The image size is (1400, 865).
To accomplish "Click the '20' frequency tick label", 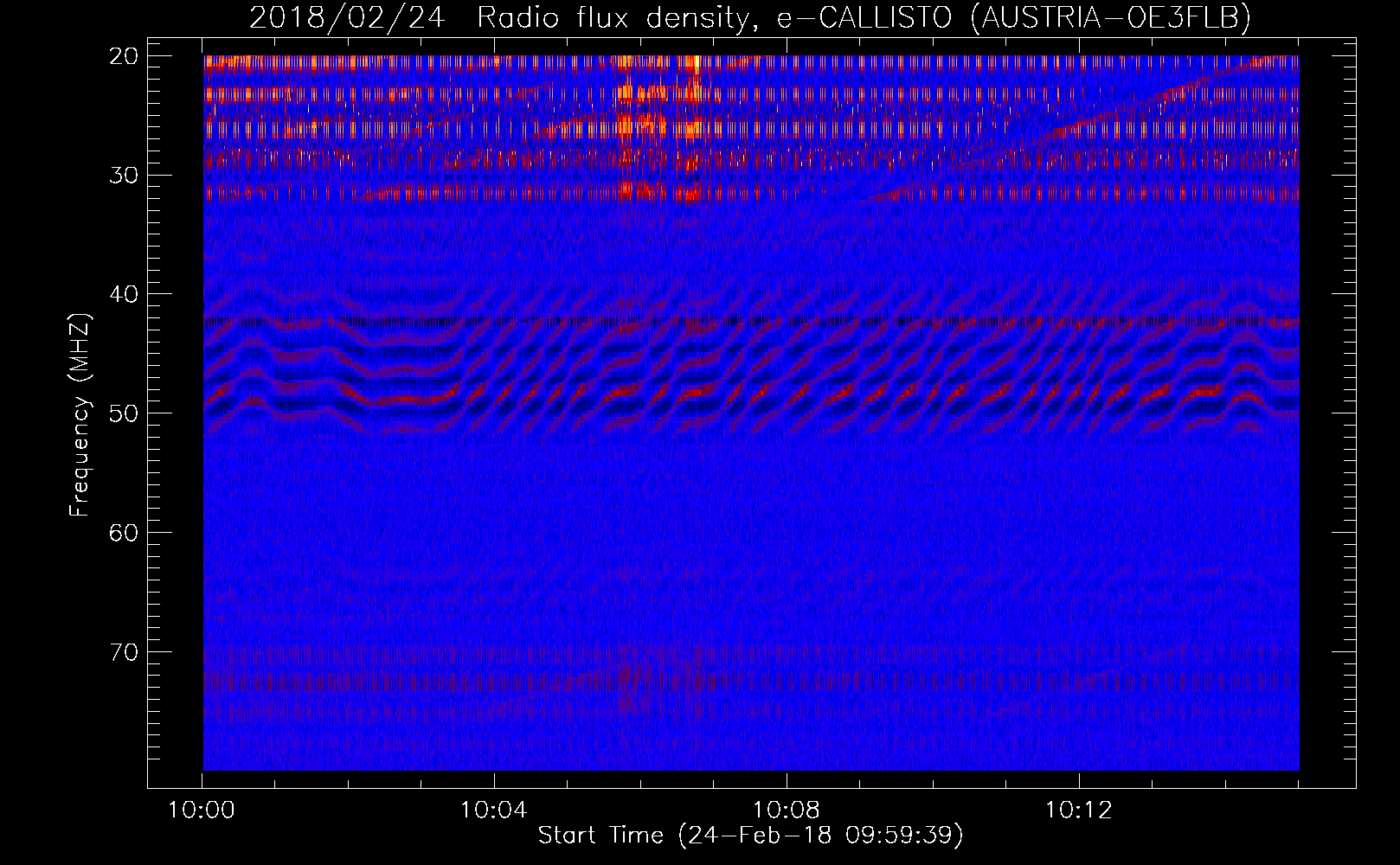I will (x=124, y=56).
